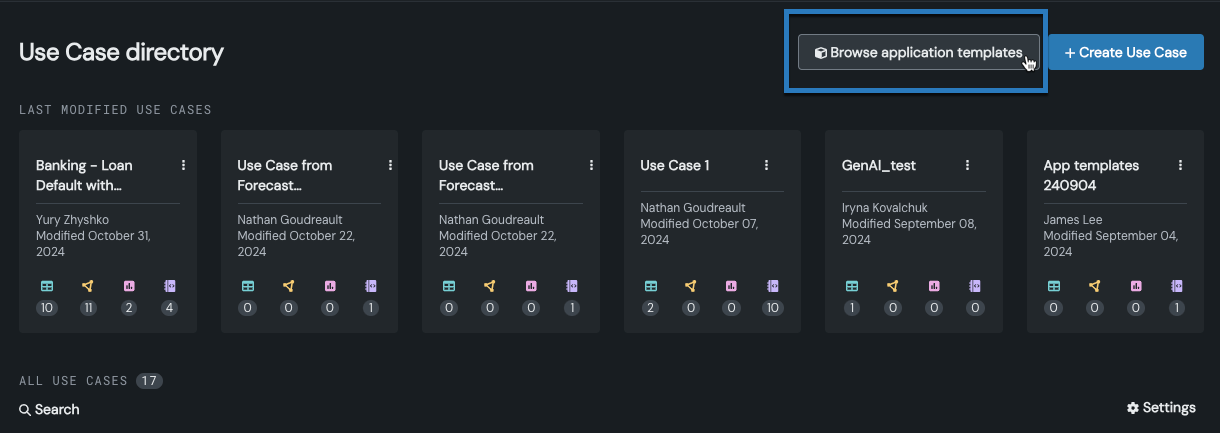
Task: Click teal datasets icon on Banking card
Action: pos(46,286)
